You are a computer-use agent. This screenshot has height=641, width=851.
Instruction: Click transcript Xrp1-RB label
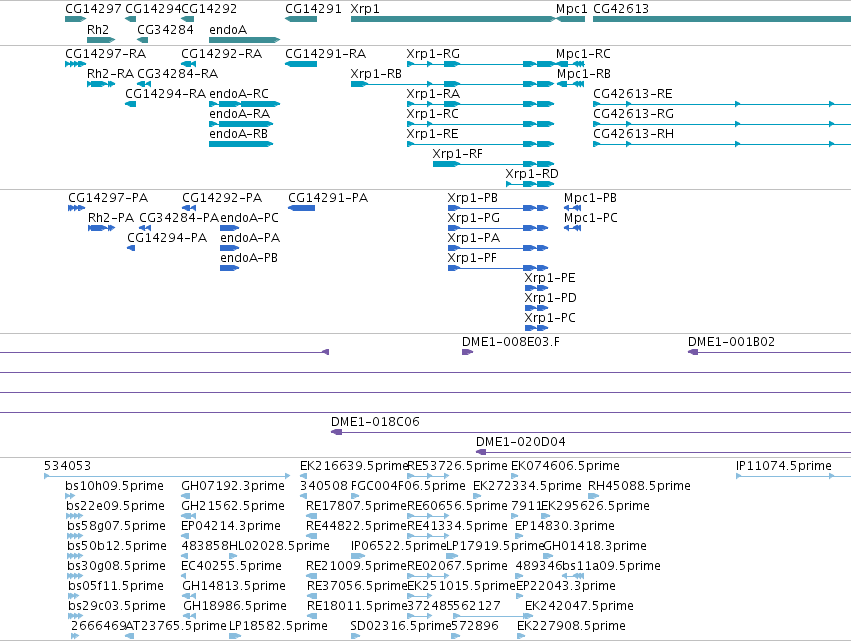(x=376, y=74)
